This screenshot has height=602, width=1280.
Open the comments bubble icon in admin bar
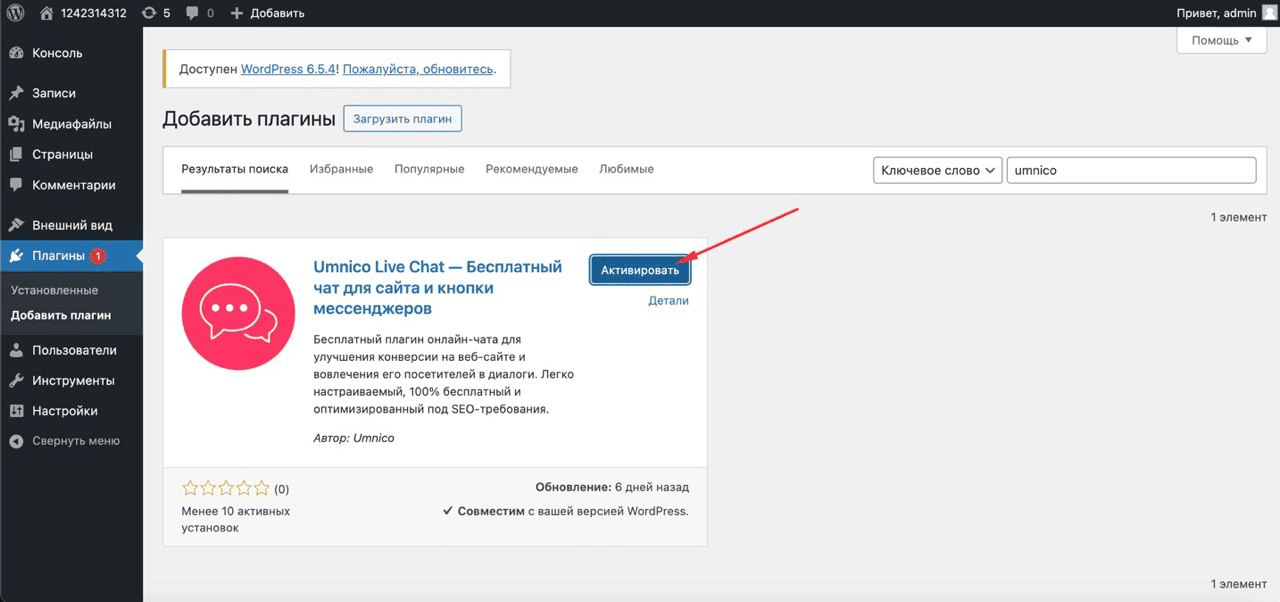pyautogui.click(x=195, y=13)
